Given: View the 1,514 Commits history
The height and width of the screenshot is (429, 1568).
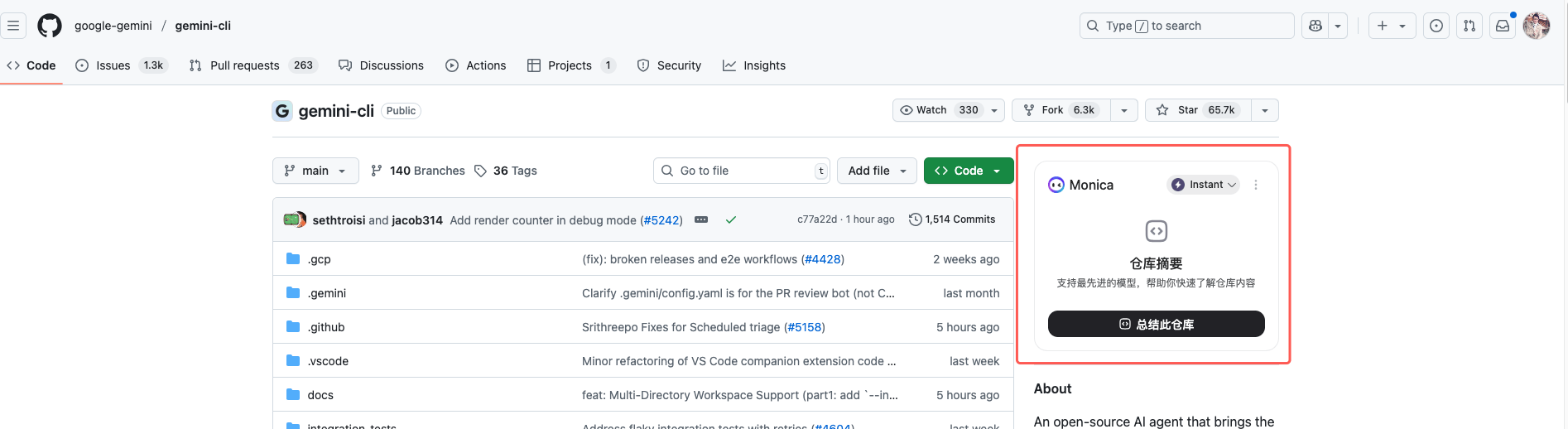Looking at the screenshot, I should coord(952,219).
